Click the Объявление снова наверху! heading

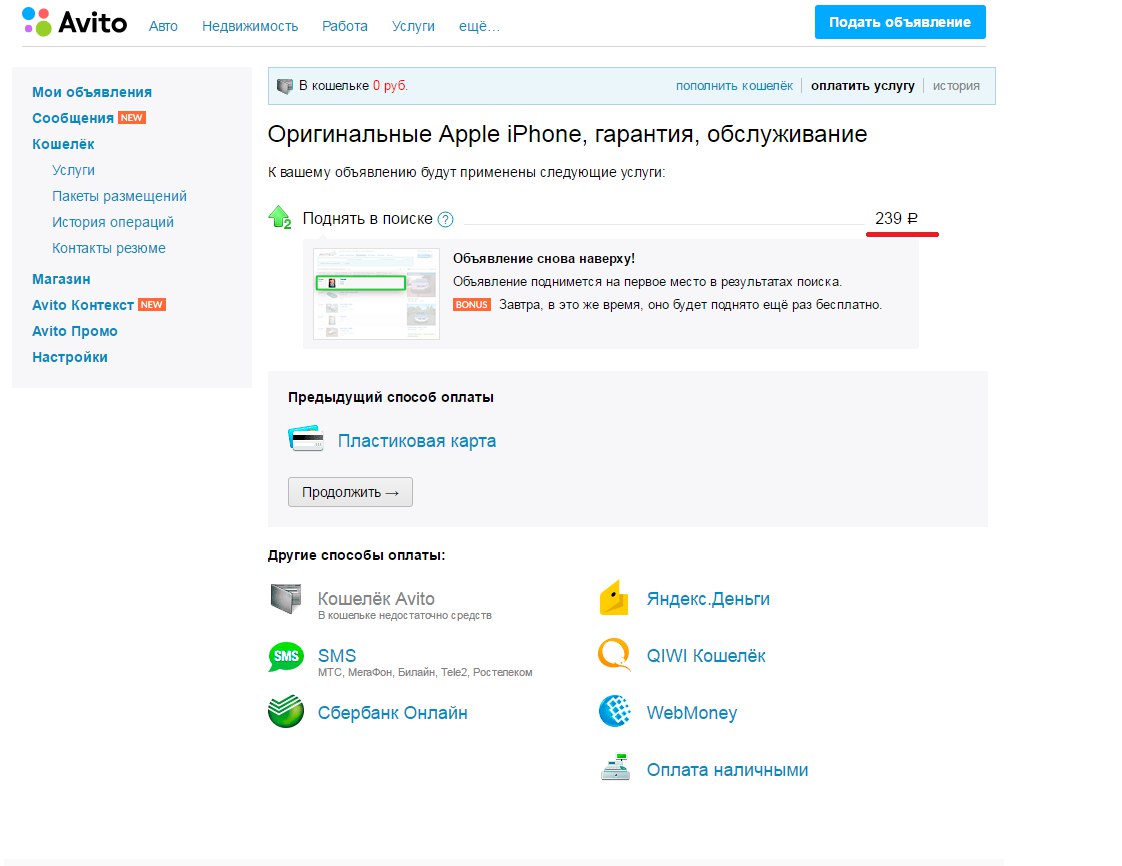point(544,258)
